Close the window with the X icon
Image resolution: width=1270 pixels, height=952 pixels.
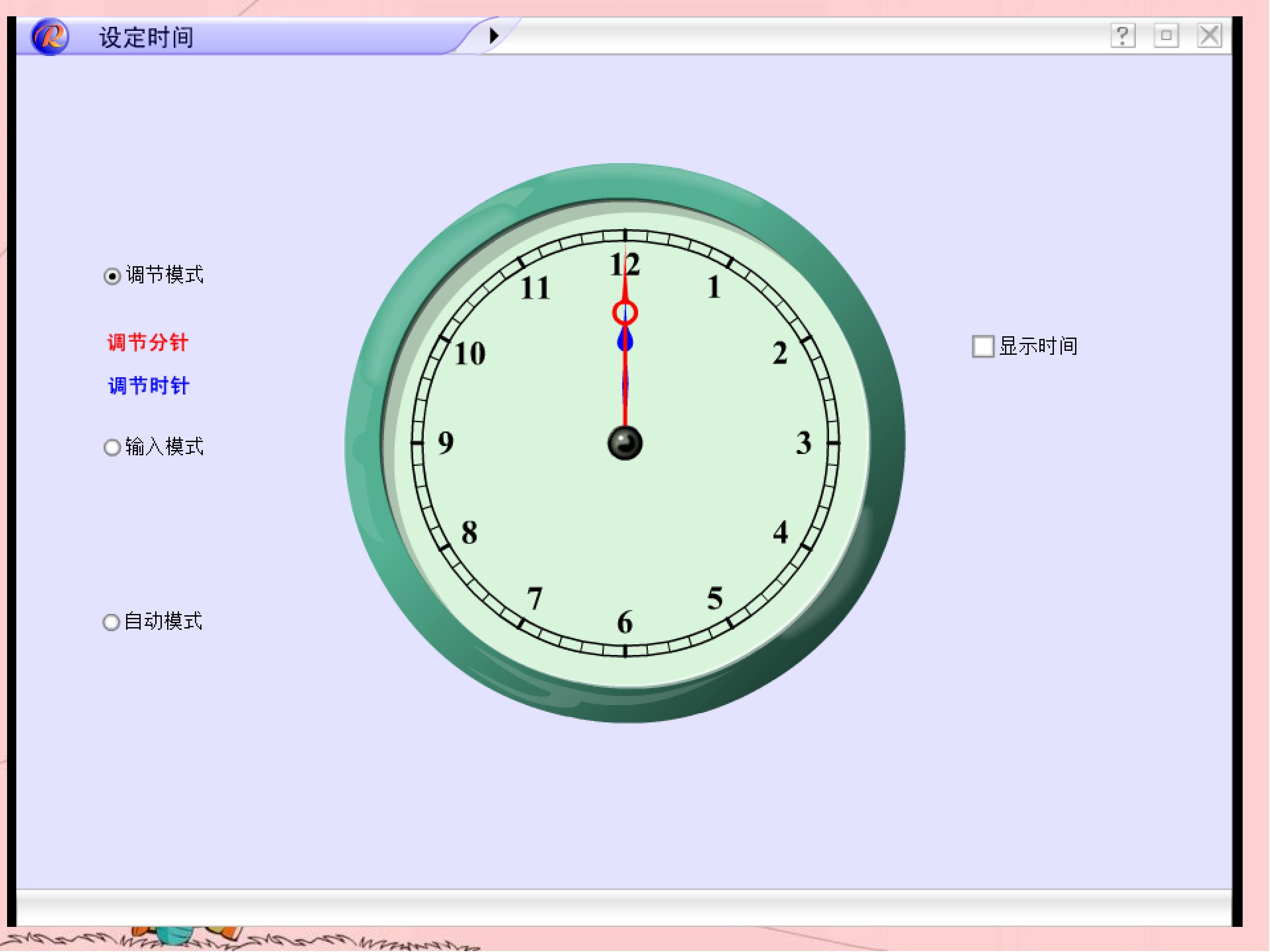click(1209, 36)
